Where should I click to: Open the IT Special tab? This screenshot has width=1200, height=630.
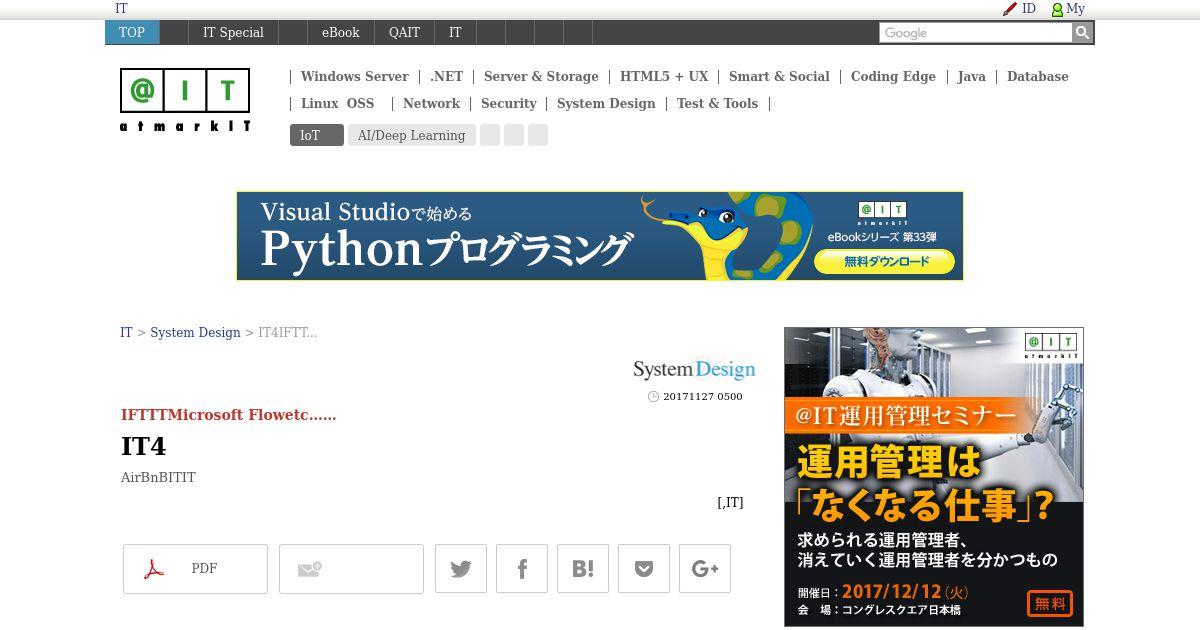tap(233, 32)
